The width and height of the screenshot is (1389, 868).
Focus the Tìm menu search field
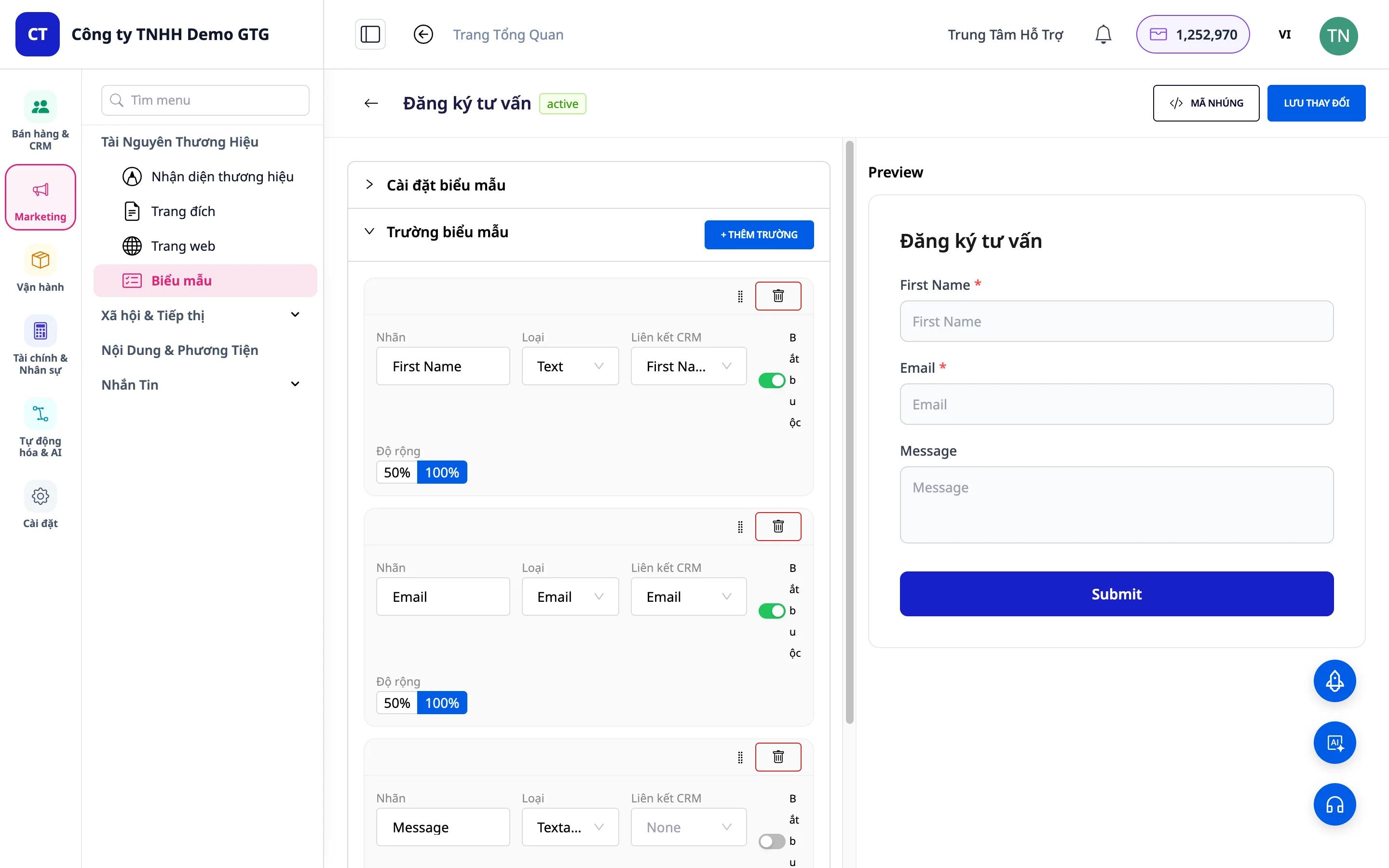(x=205, y=100)
